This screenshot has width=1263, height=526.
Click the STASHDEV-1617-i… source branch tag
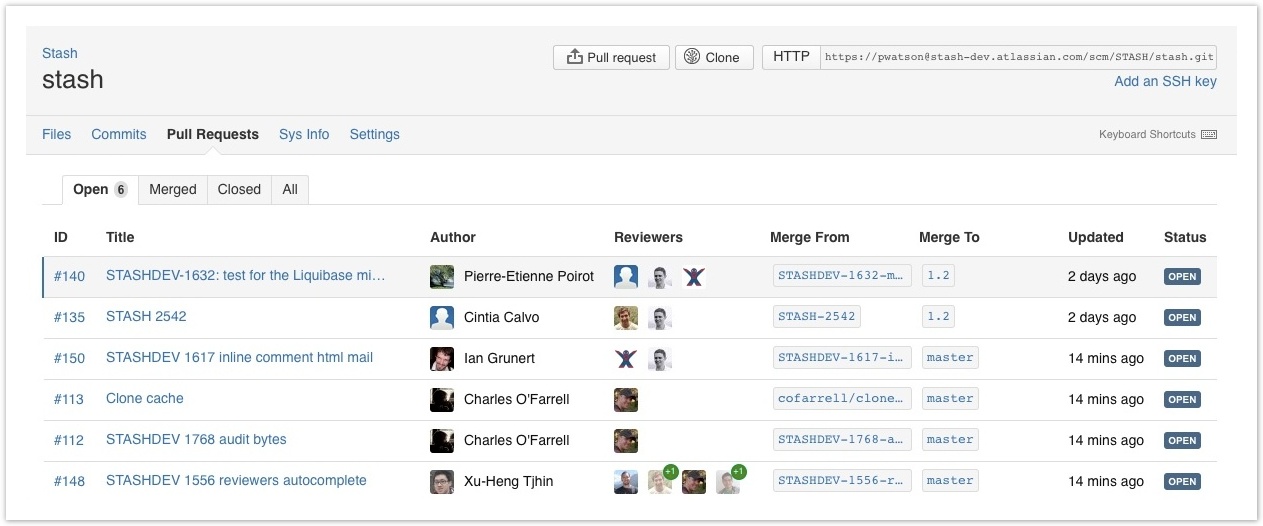(842, 358)
